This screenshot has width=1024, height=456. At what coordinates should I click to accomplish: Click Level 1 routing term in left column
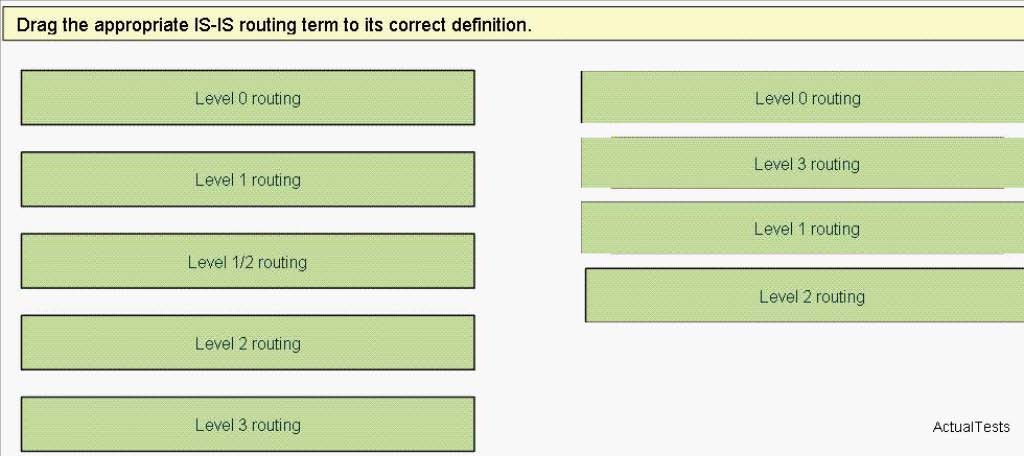point(248,180)
